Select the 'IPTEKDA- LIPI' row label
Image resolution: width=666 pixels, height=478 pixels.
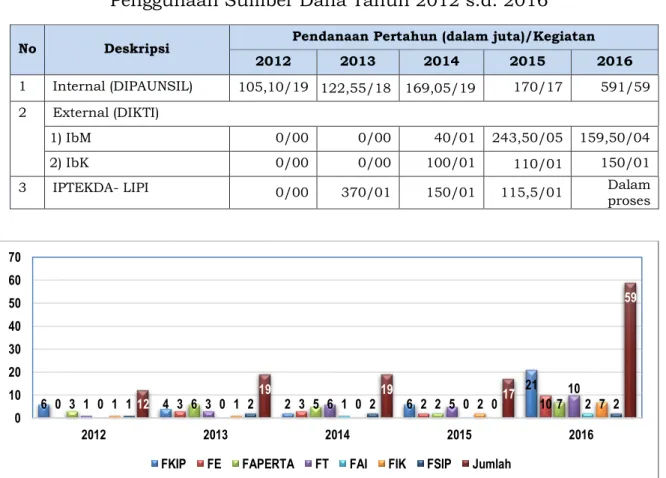pyautogui.click(x=101, y=188)
